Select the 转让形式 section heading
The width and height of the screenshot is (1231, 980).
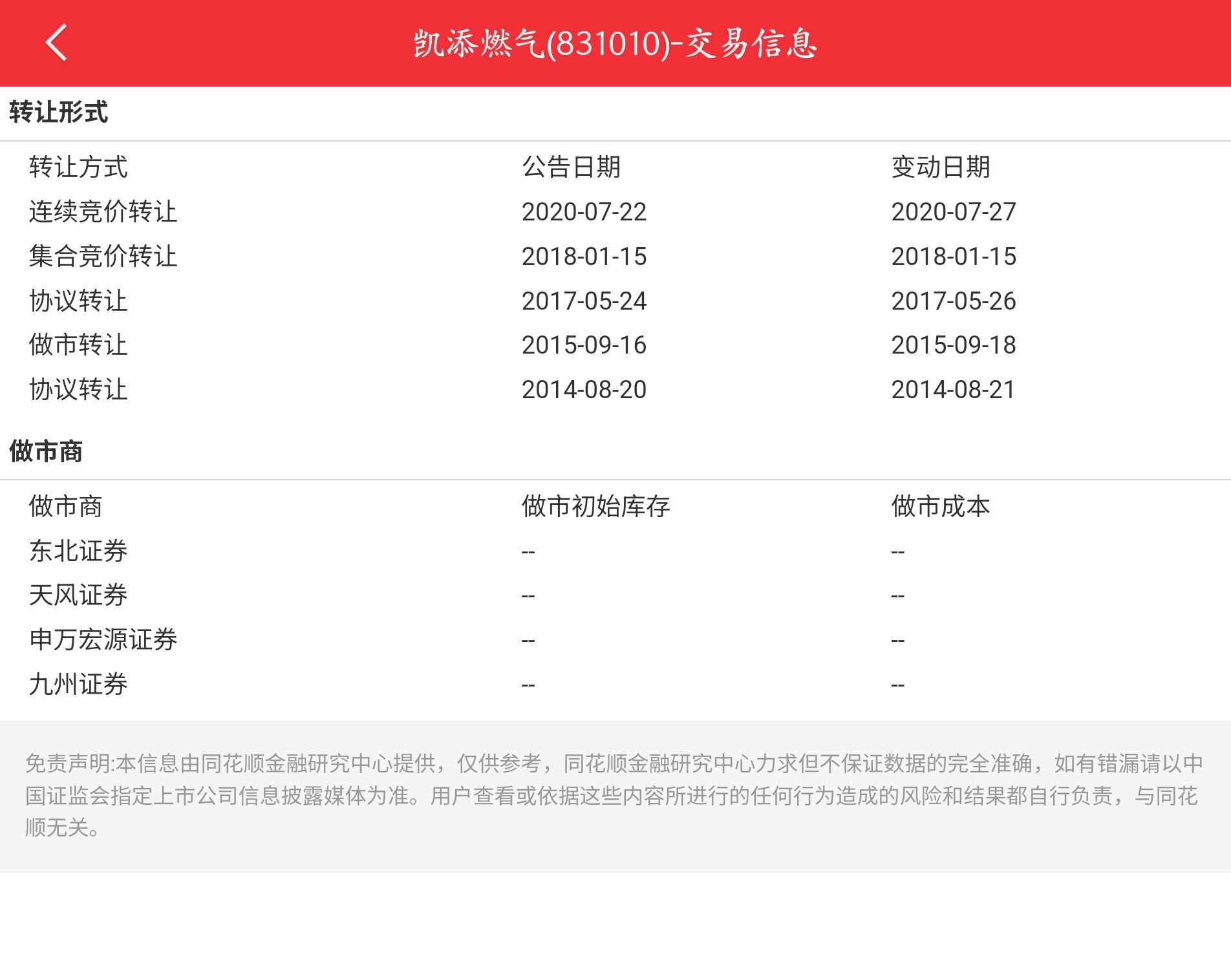[59, 112]
